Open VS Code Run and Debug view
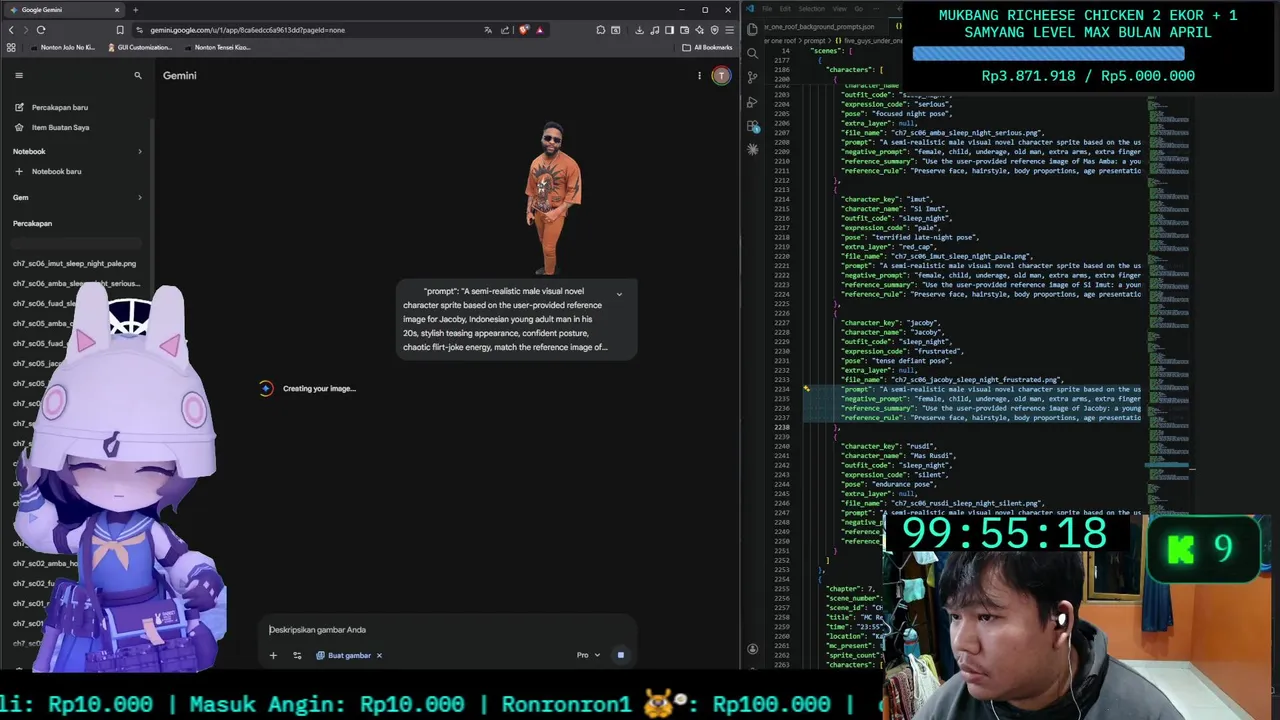This screenshot has height=720, width=1280. click(753, 101)
